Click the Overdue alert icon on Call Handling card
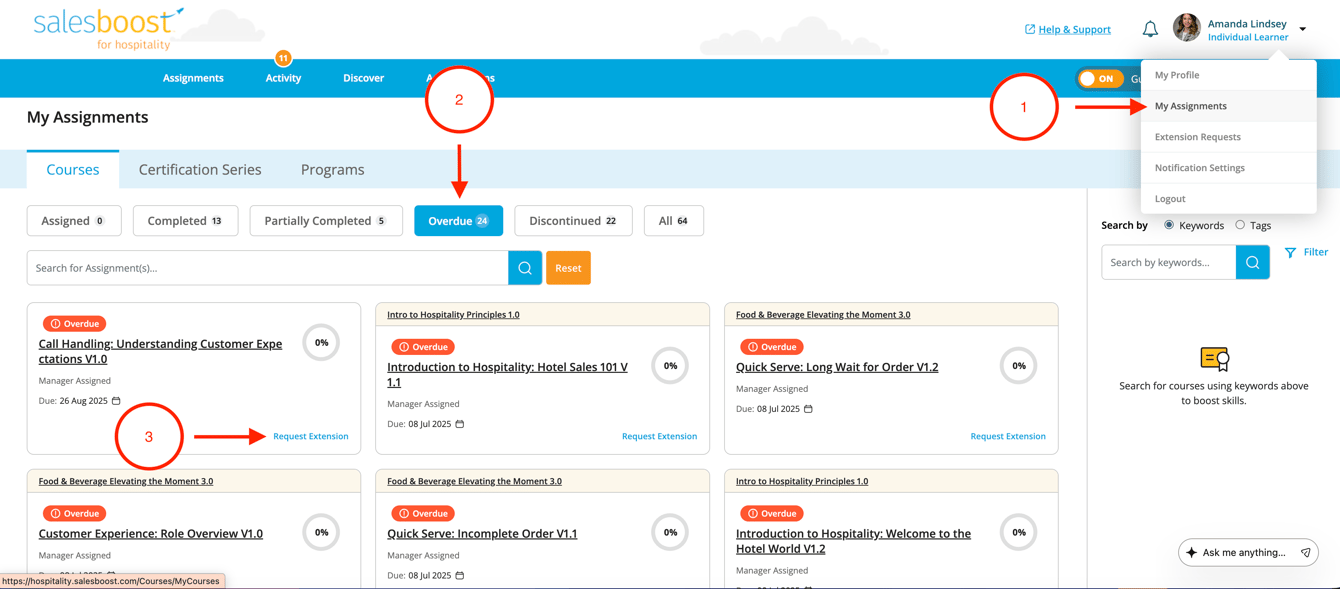1340x589 pixels. point(55,324)
